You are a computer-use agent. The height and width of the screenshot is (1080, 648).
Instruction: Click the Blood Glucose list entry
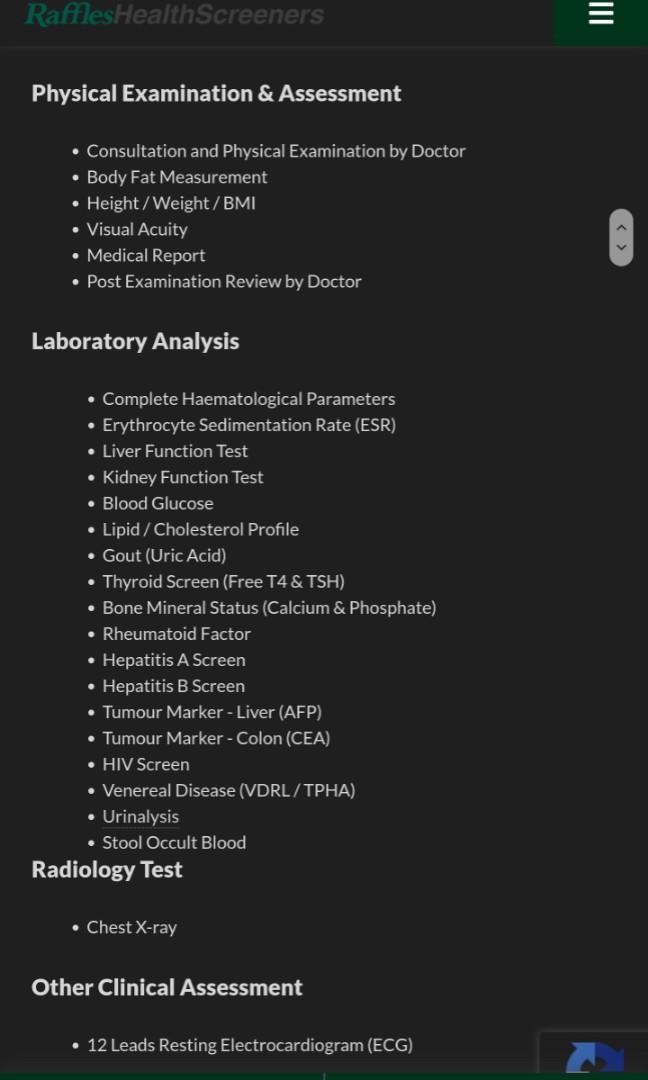coord(158,503)
